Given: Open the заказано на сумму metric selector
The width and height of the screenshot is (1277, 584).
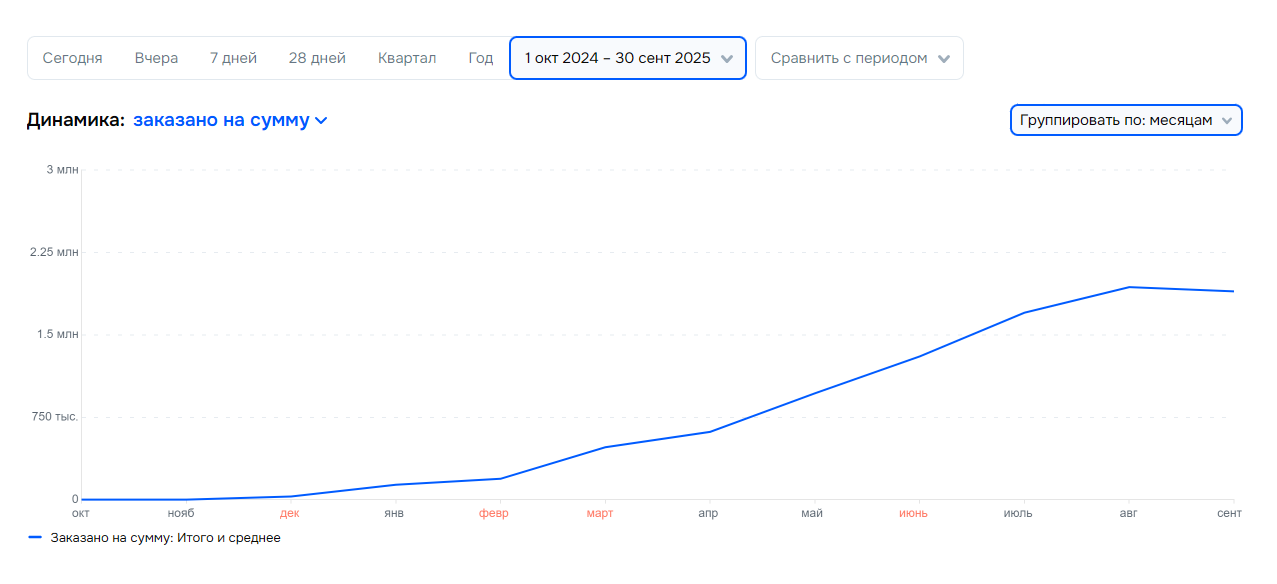Looking at the screenshot, I should tap(221, 120).
